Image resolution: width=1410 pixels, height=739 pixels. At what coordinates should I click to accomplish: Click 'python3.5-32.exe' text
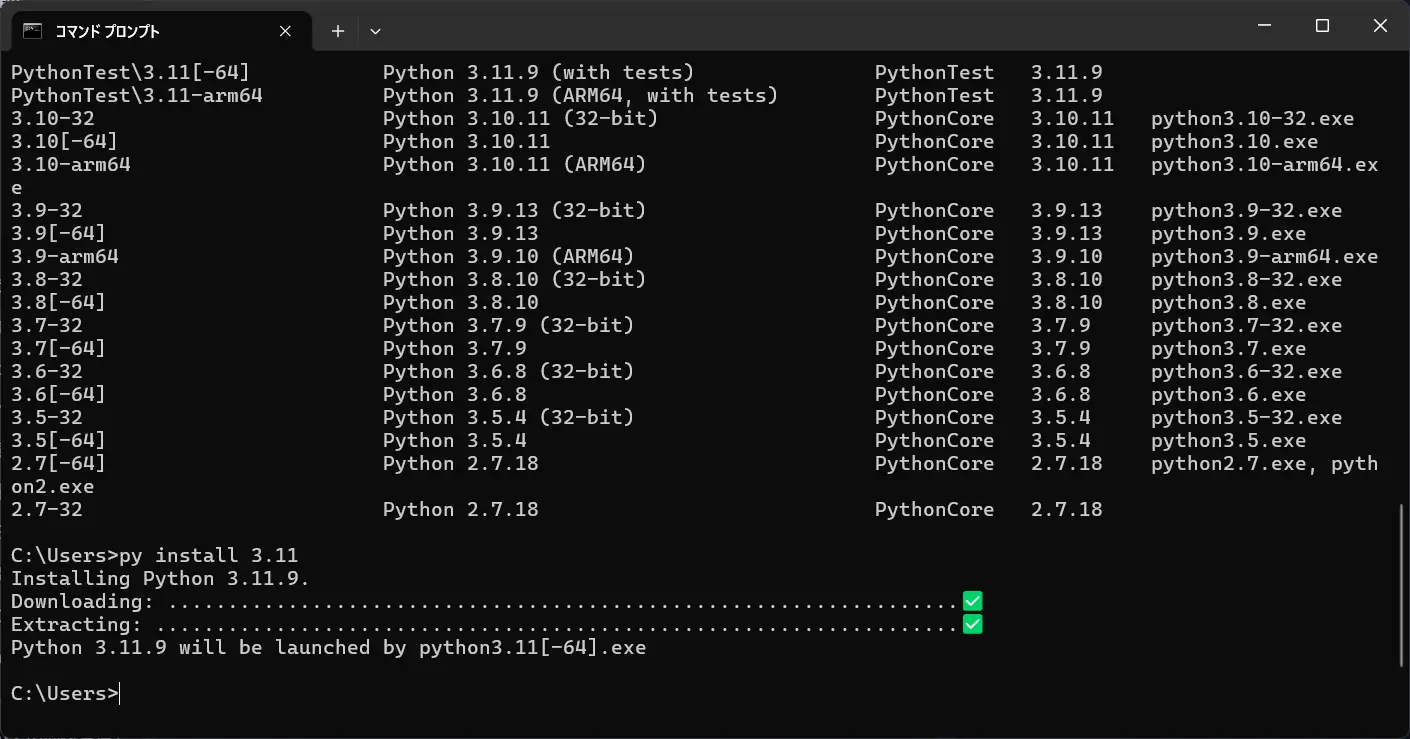click(1246, 417)
